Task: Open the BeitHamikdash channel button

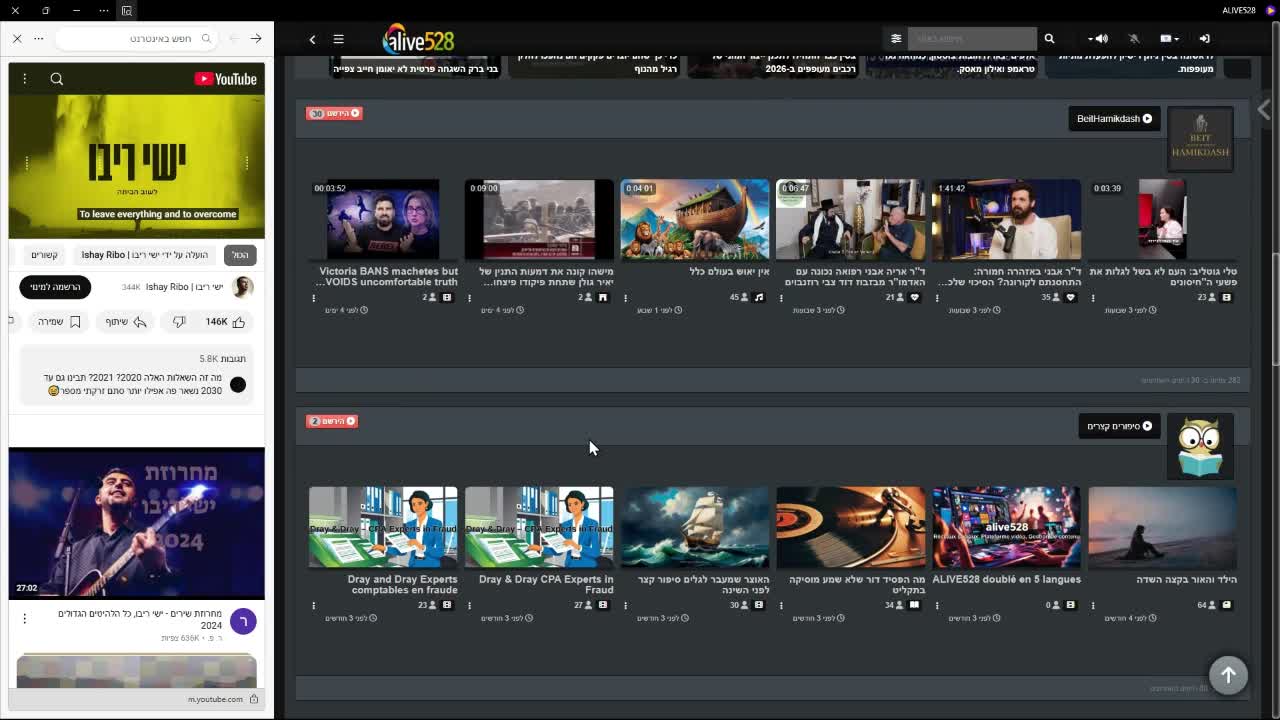Action: tap(1113, 119)
